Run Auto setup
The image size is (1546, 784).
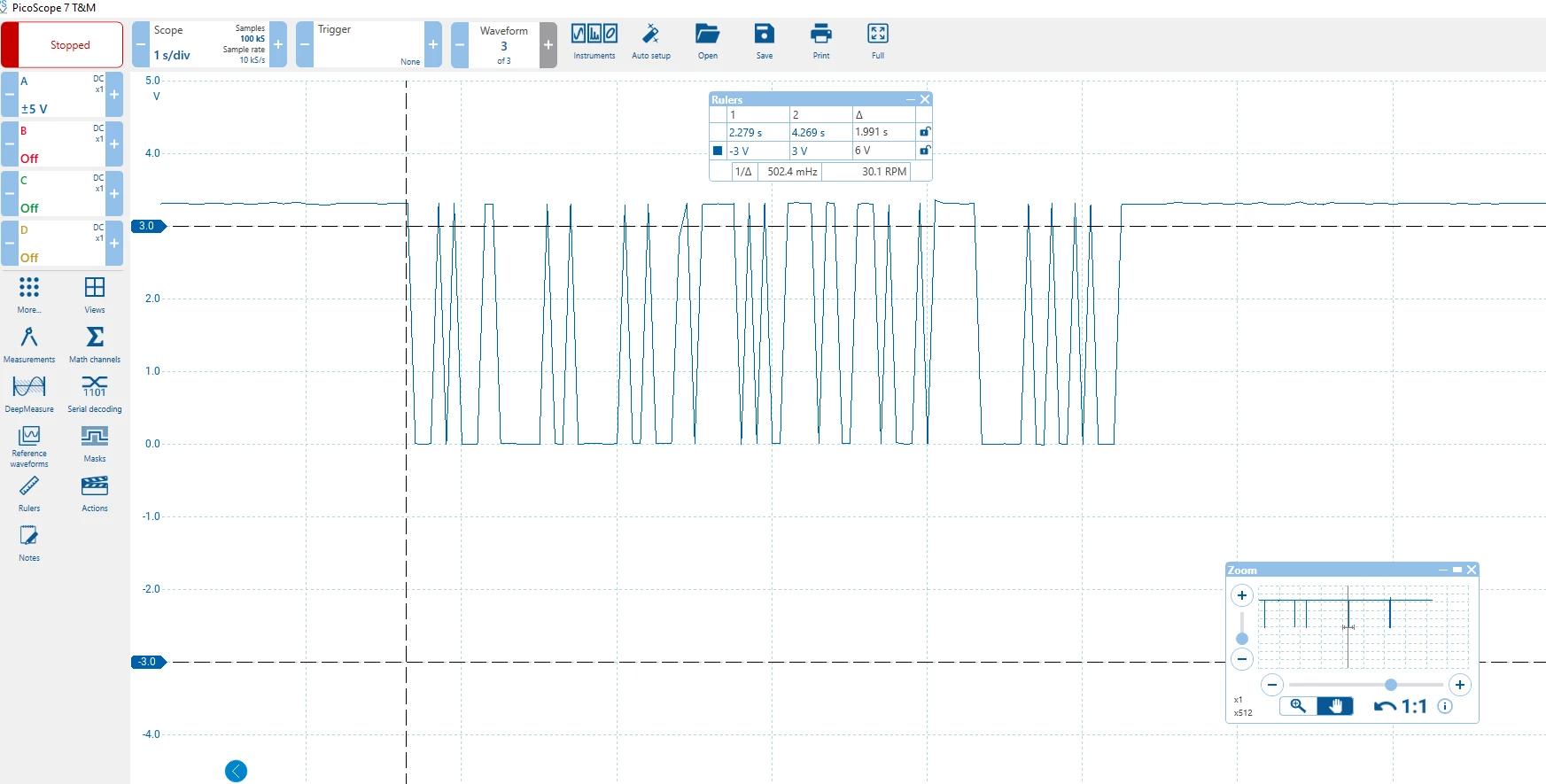click(651, 42)
